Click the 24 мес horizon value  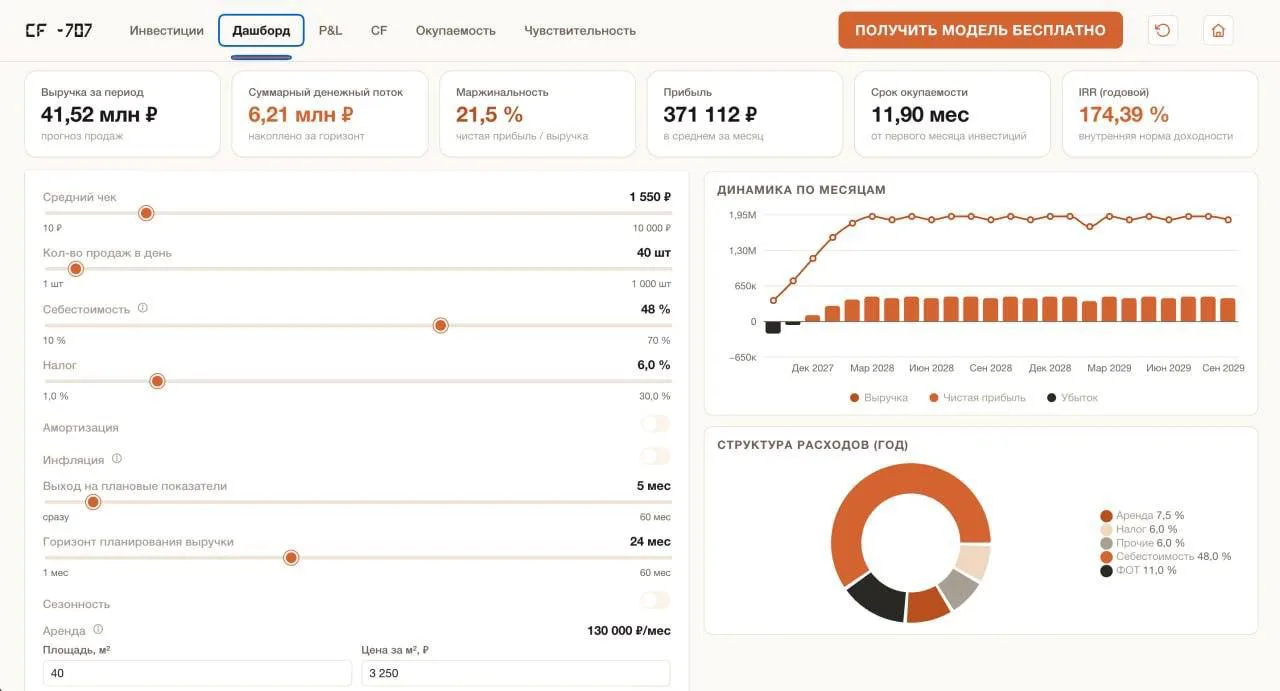(650, 542)
